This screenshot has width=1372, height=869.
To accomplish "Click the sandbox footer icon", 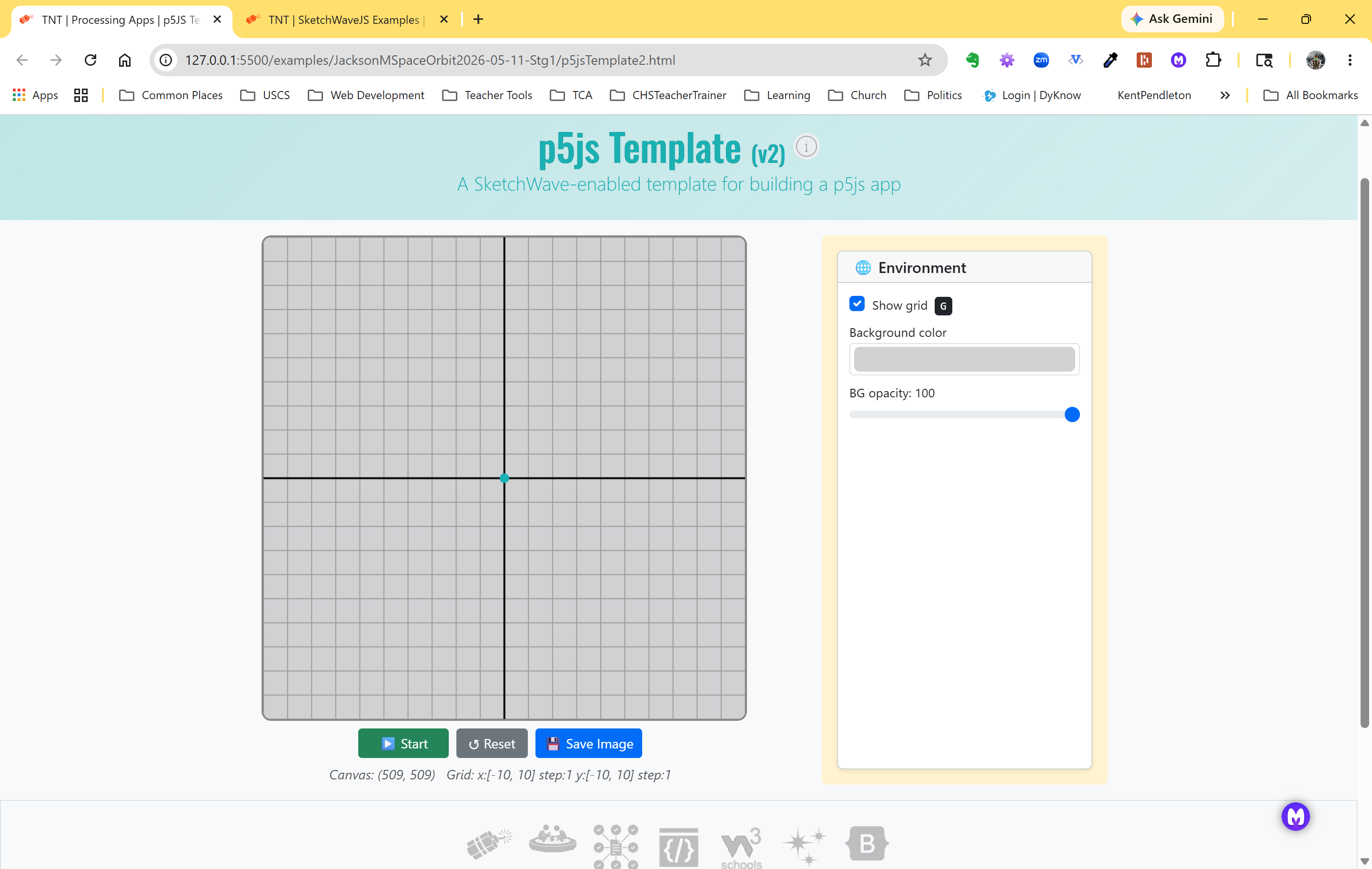I will (552, 839).
